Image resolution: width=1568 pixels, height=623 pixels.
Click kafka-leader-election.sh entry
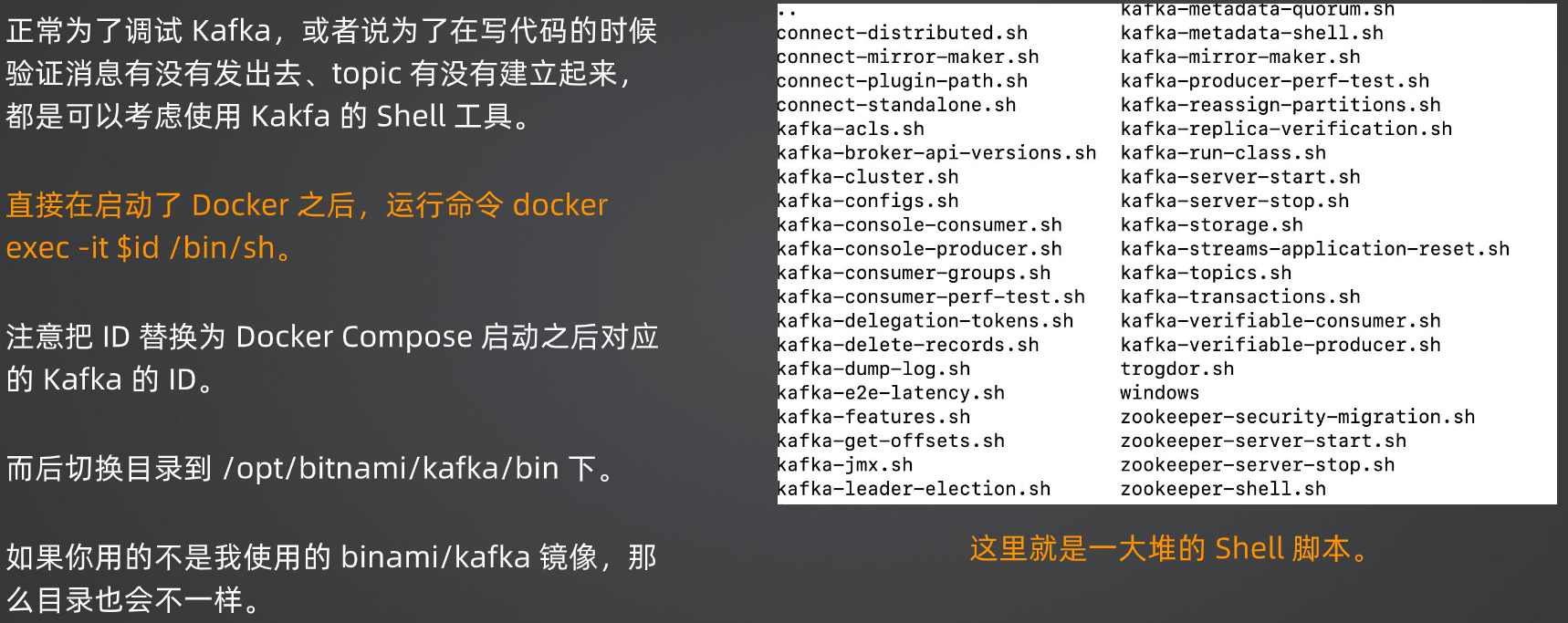[914, 489]
